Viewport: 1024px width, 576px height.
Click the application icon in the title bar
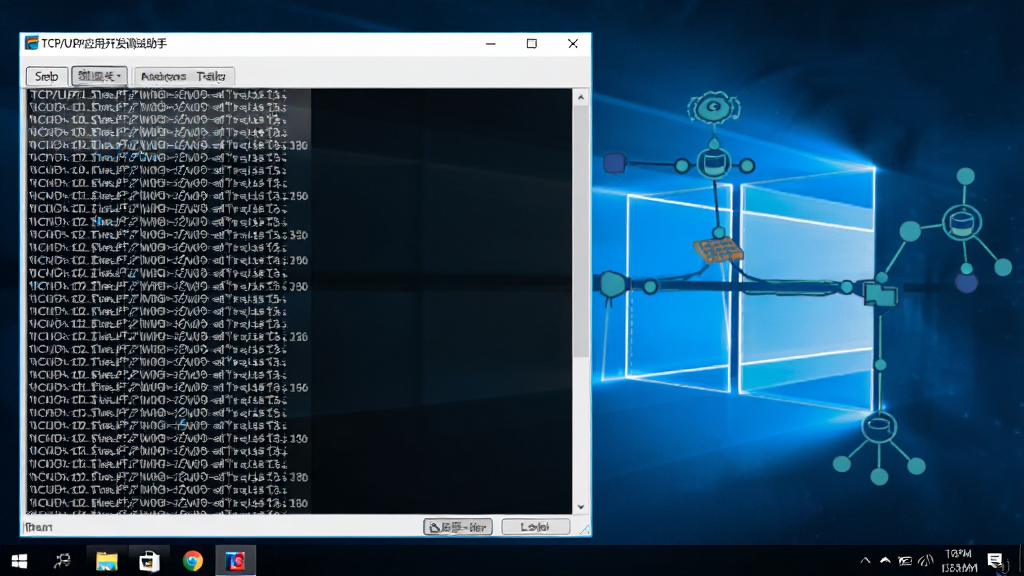[31, 43]
